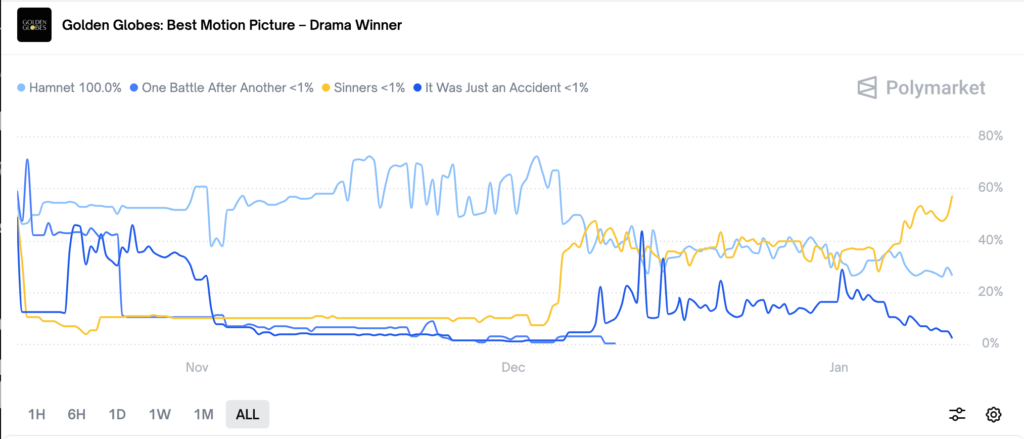The width and height of the screenshot is (1024, 439).
Task: Choose the 1M time range
Action: click(203, 414)
